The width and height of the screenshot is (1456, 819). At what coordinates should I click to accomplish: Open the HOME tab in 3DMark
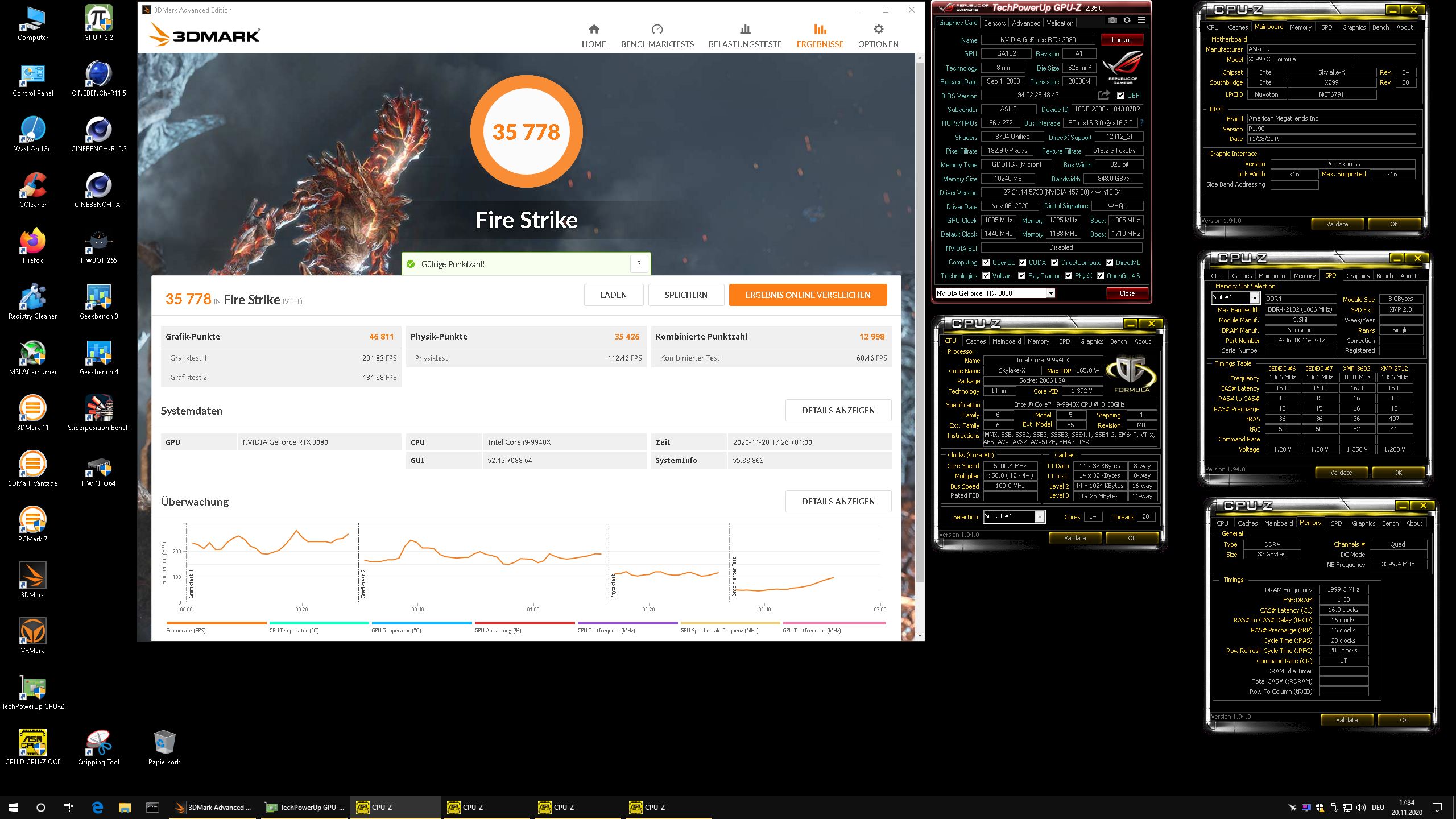coord(594,36)
